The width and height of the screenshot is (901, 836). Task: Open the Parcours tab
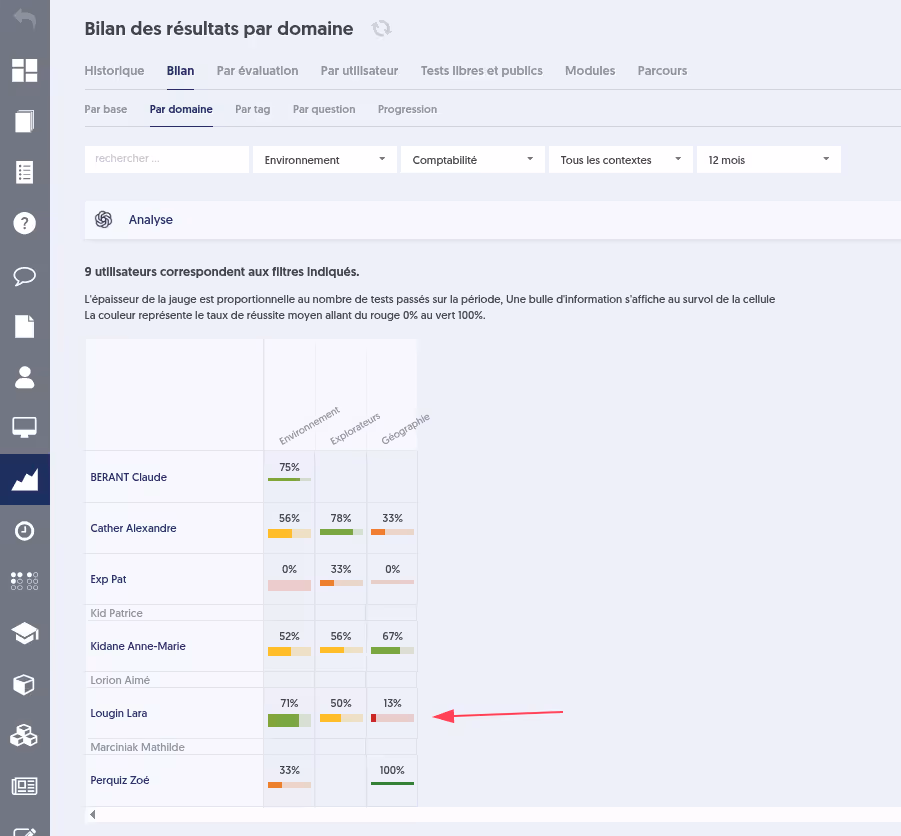[x=662, y=71]
